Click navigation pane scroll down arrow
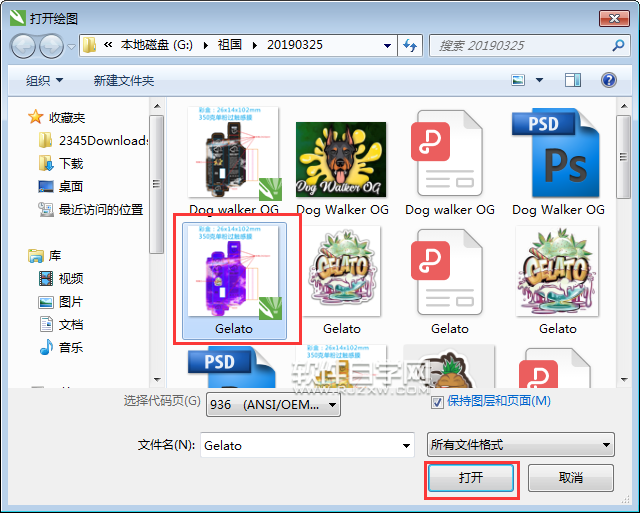 pos(157,379)
